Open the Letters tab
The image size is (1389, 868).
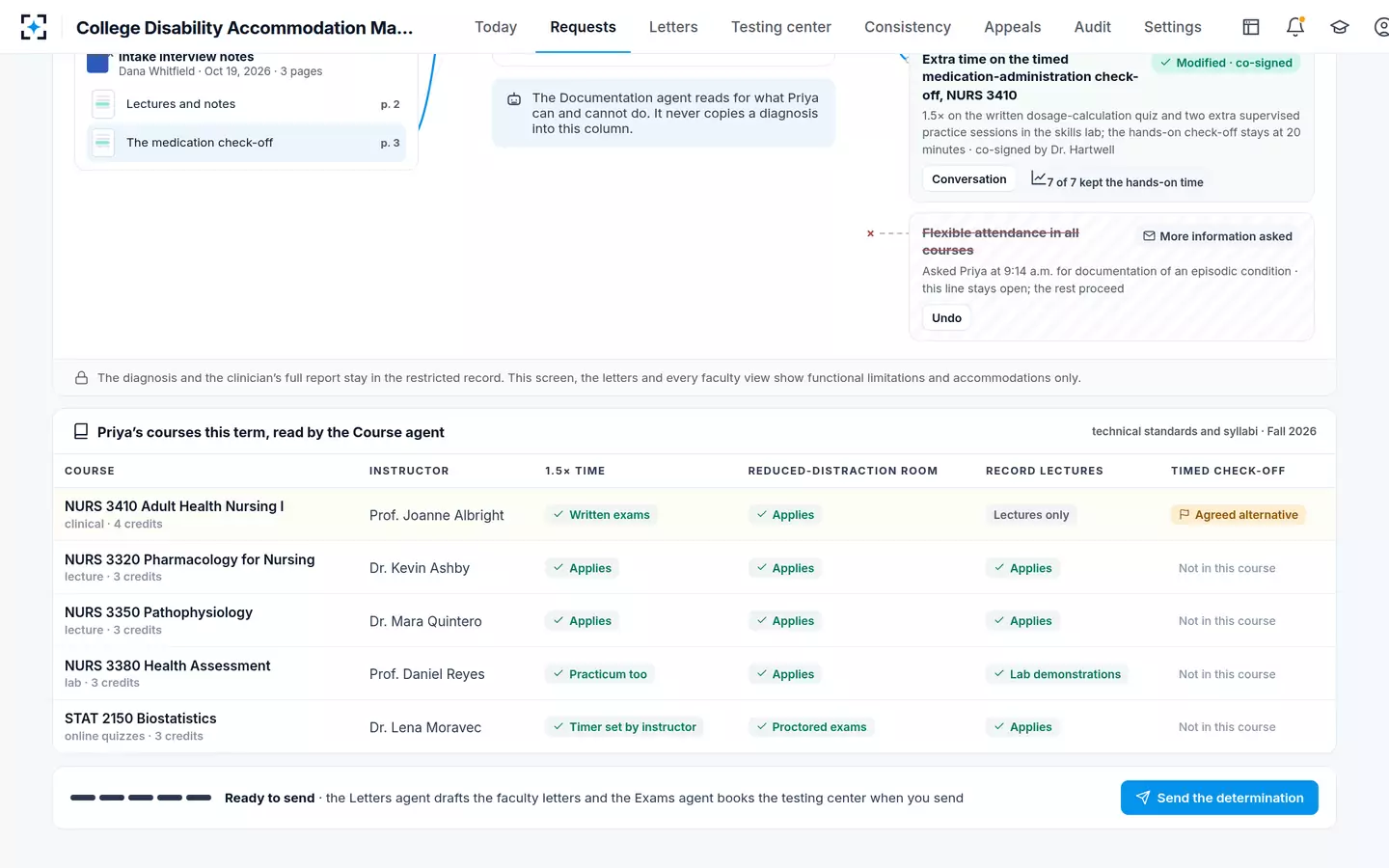click(673, 27)
